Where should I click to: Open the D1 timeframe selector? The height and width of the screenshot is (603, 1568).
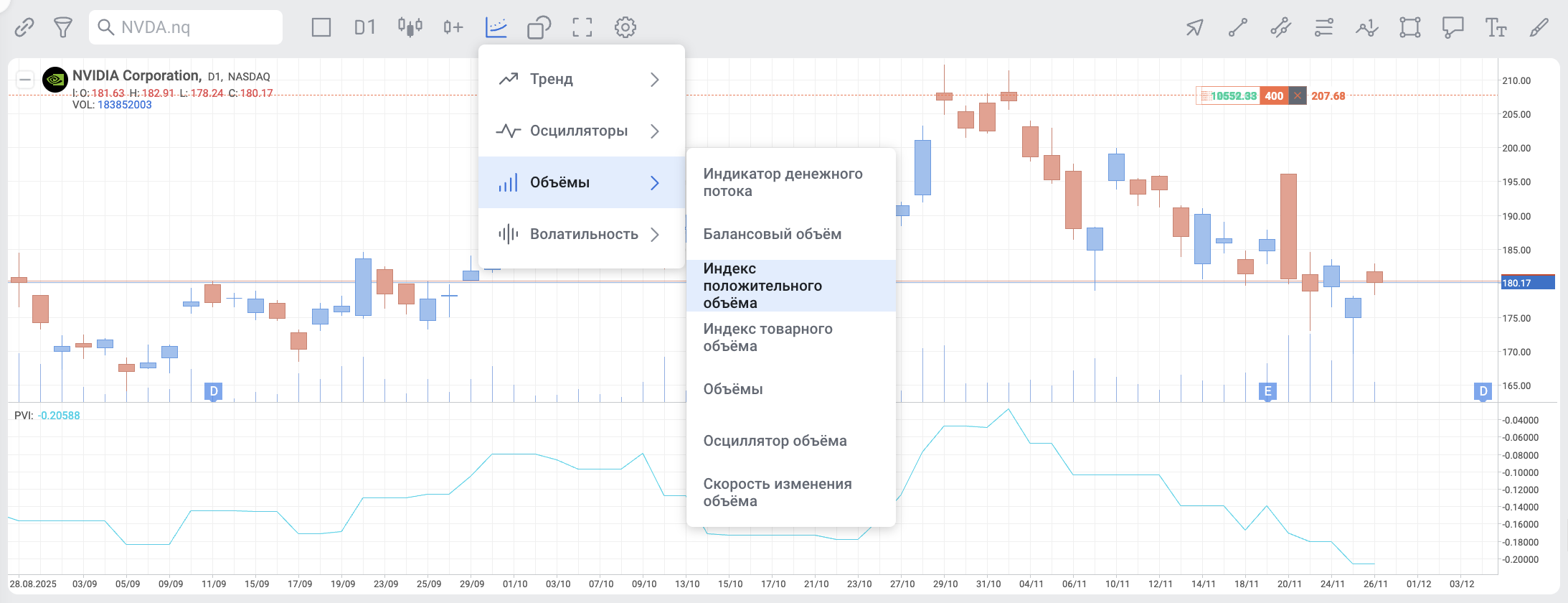(x=365, y=27)
